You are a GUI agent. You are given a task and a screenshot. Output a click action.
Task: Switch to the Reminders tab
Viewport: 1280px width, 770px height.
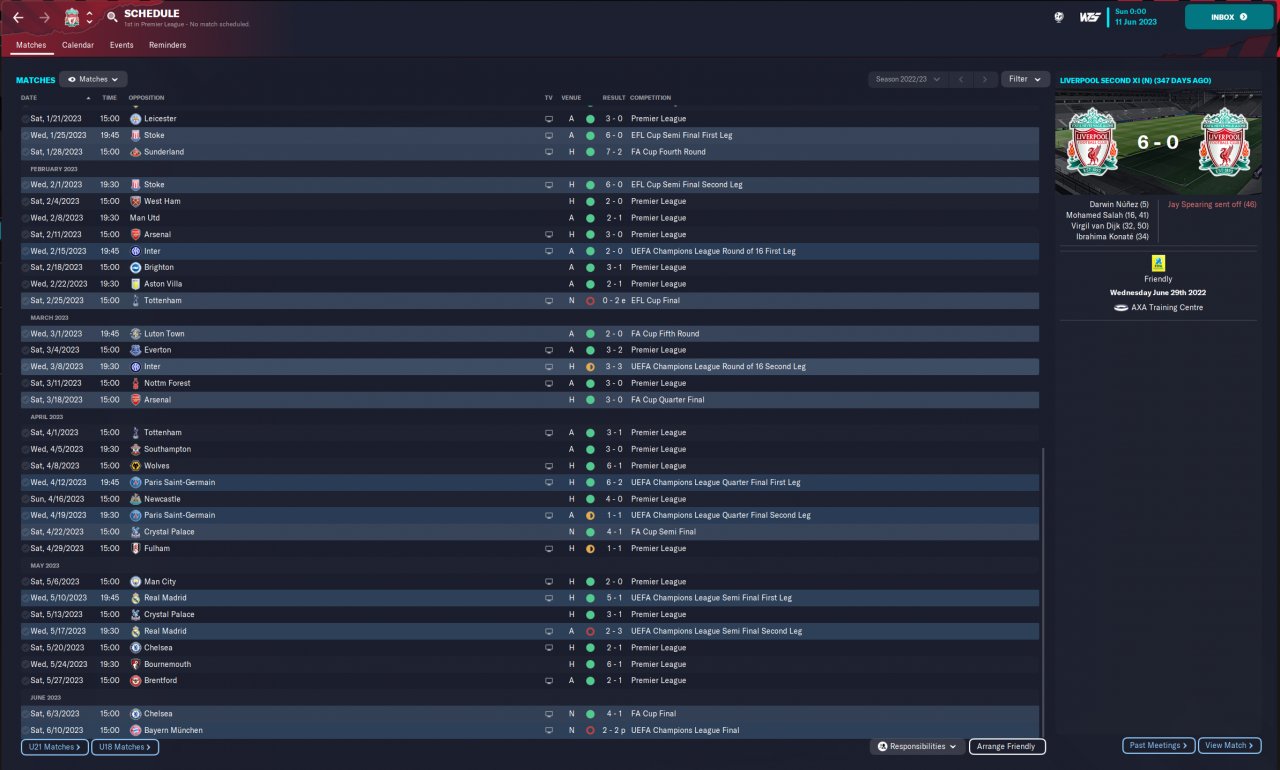pyautogui.click(x=168, y=45)
